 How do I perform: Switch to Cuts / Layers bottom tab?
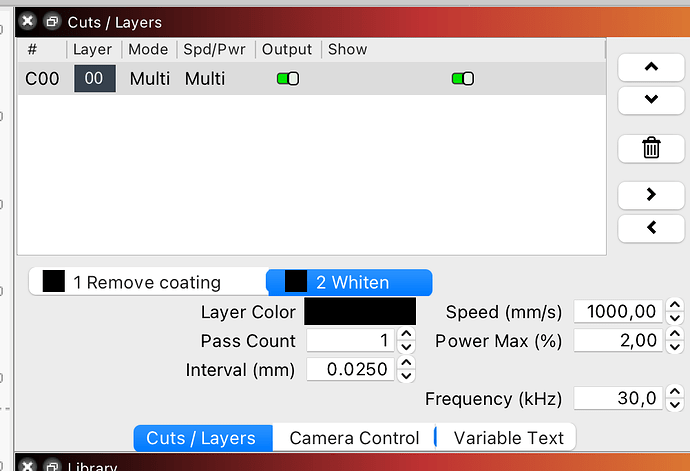pyautogui.click(x=203, y=438)
